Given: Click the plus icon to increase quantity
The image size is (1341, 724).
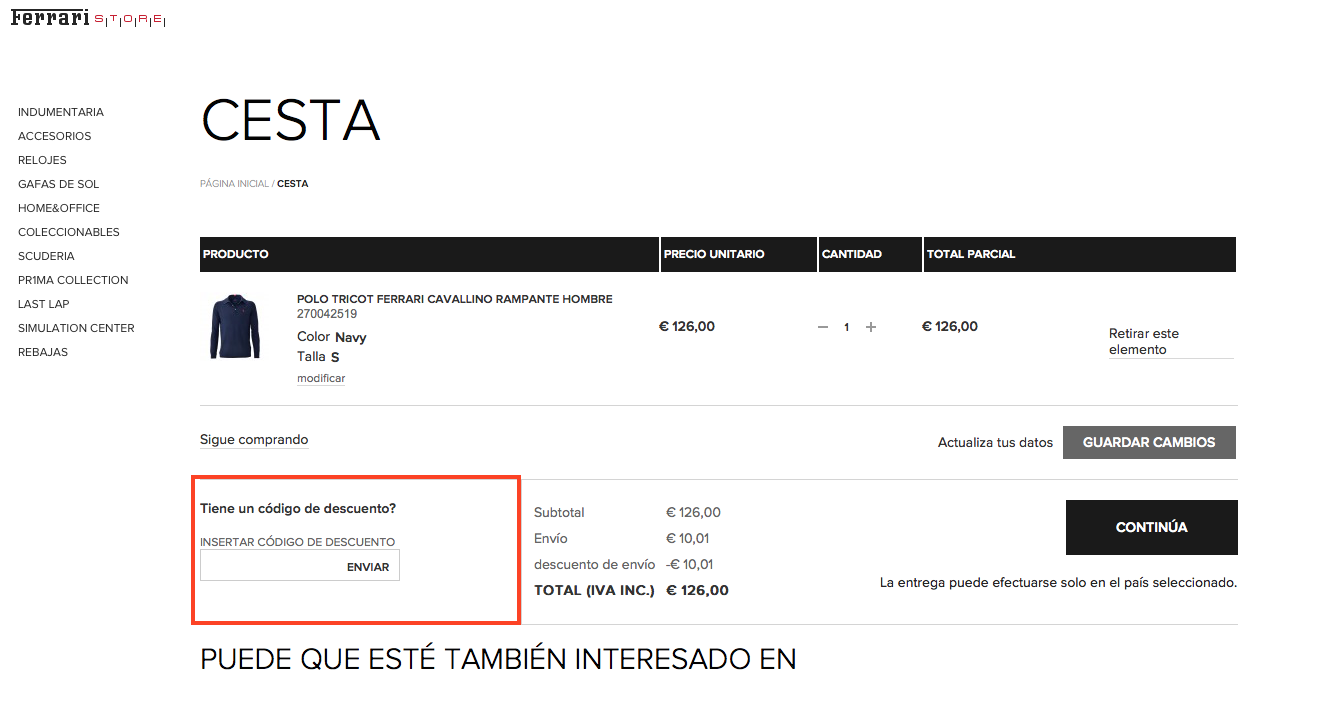Looking at the screenshot, I should 871,326.
